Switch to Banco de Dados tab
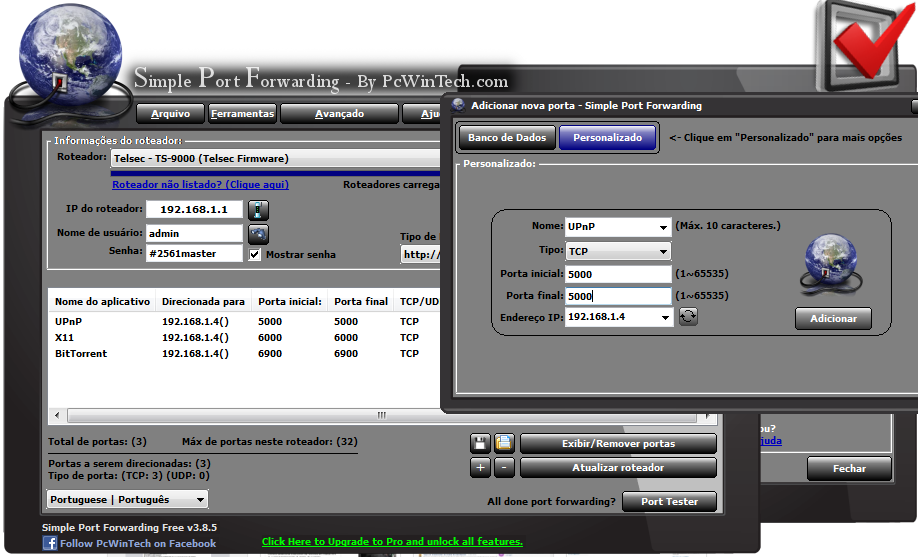920x557 pixels. [507, 137]
